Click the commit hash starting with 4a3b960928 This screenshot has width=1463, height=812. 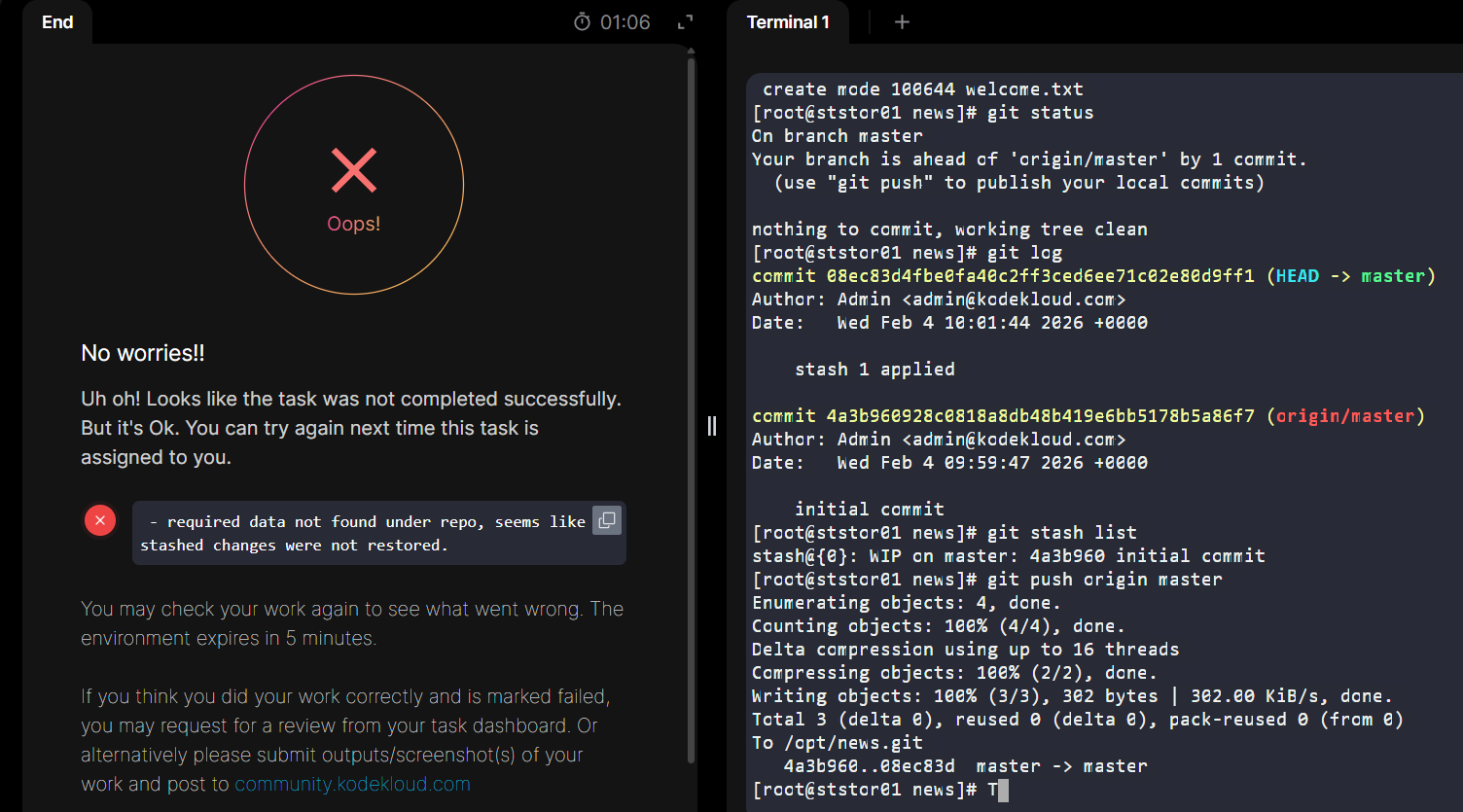pyautogui.click(x=1041, y=416)
